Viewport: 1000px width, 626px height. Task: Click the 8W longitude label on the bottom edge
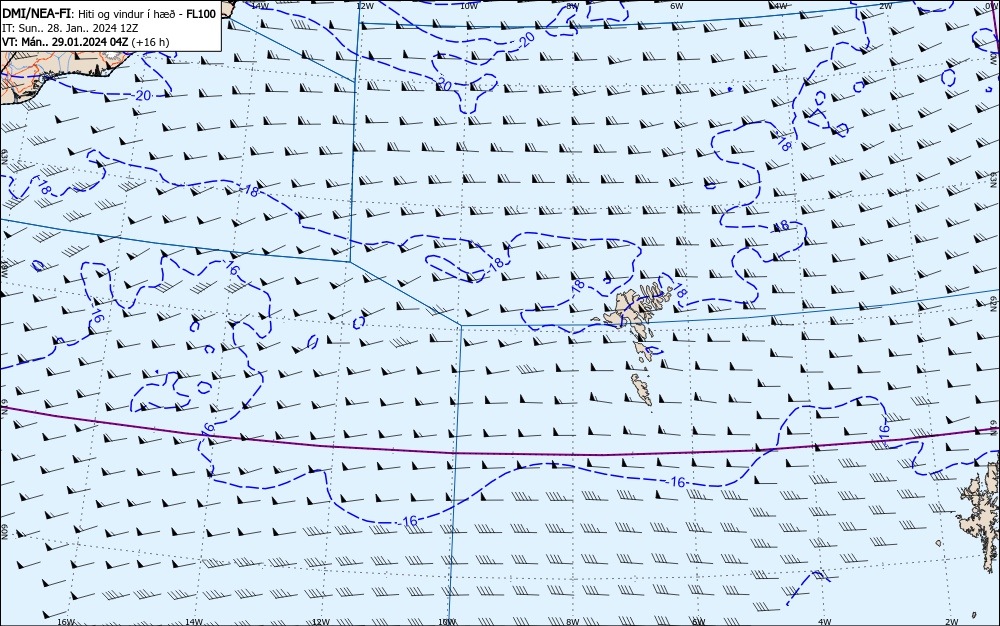pos(573,622)
